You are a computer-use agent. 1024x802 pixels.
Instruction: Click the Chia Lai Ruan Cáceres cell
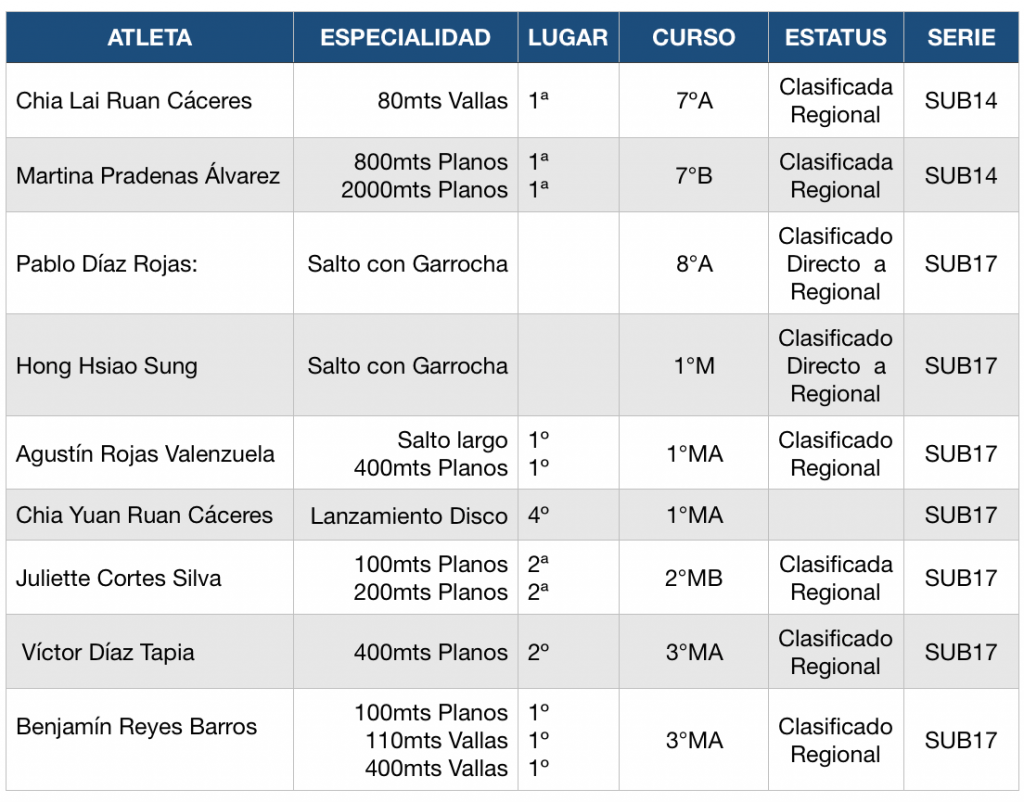[150, 100]
